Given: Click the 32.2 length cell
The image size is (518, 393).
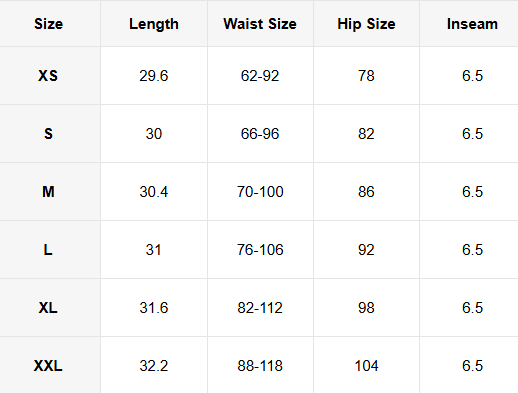Looking at the screenshot, I should click(x=154, y=366).
